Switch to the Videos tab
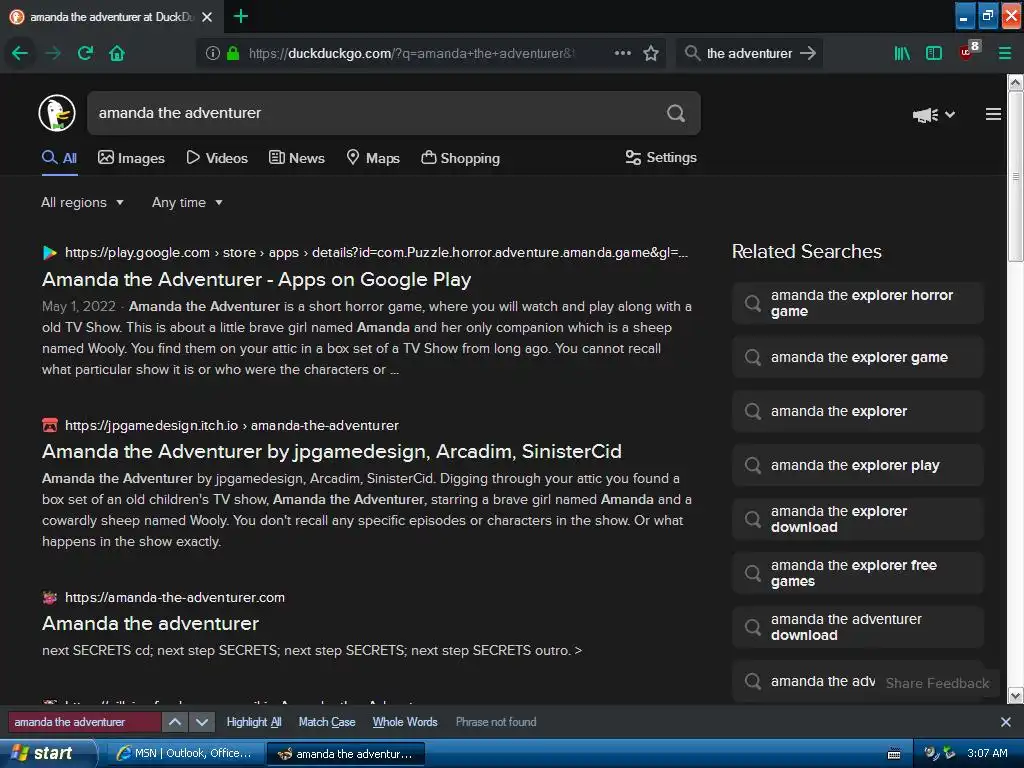Viewport: 1024px width, 768px height. point(217,158)
